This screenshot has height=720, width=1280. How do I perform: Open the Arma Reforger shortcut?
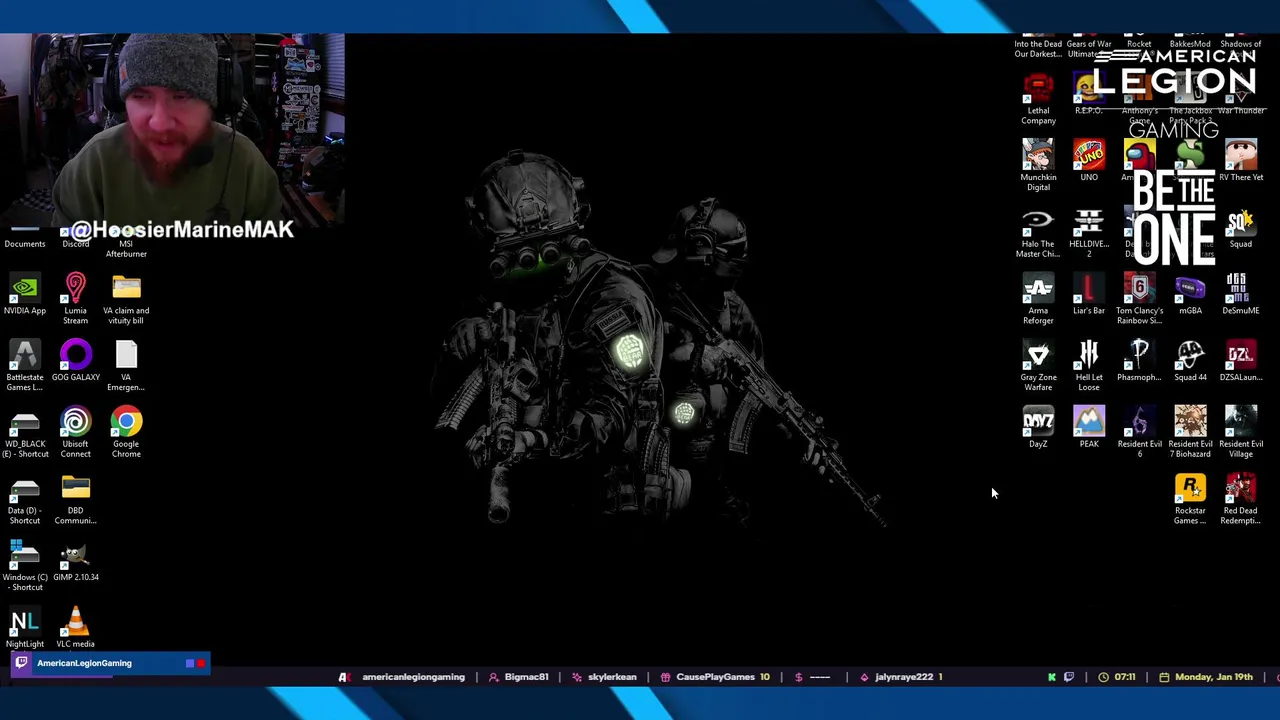[1038, 298]
